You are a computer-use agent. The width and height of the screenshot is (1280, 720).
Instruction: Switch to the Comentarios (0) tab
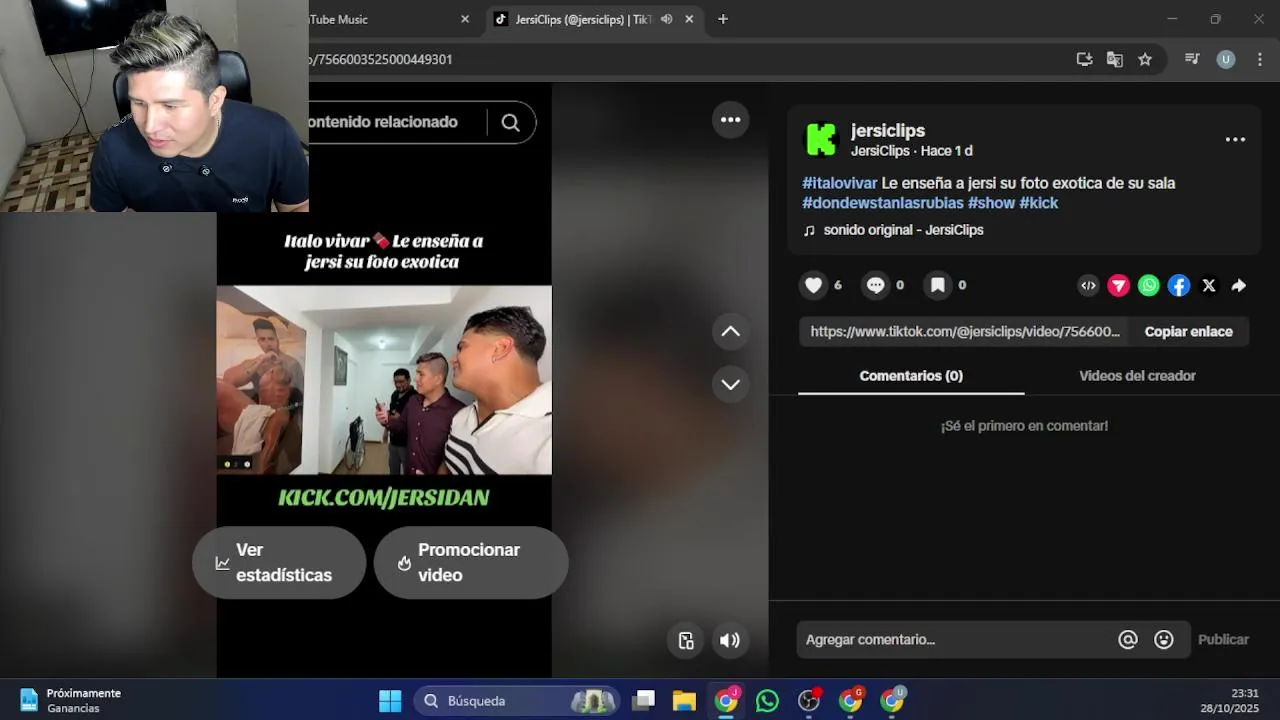pos(911,376)
